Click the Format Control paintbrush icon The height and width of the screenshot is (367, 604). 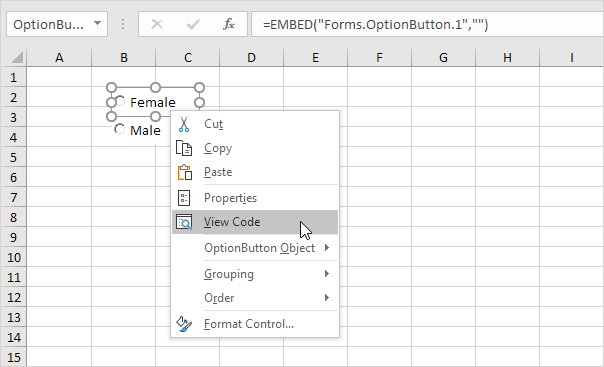coord(184,324)
